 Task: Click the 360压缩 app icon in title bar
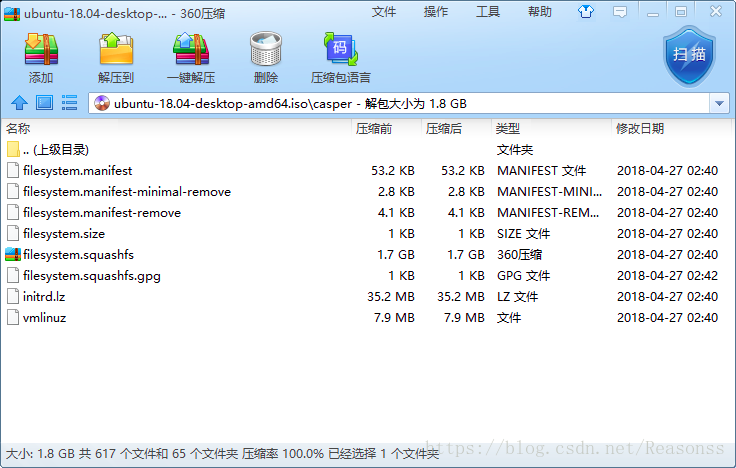[12, 14]
